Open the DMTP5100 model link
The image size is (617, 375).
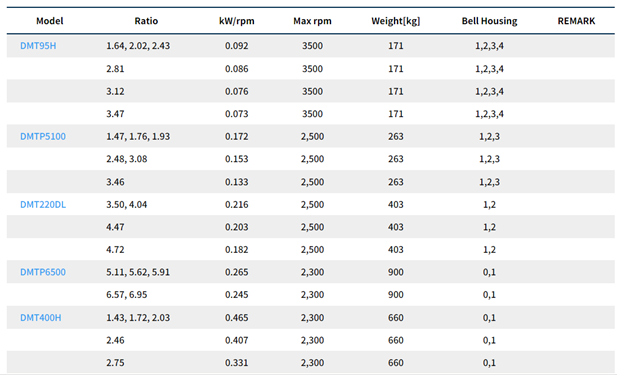coord(43,136)
